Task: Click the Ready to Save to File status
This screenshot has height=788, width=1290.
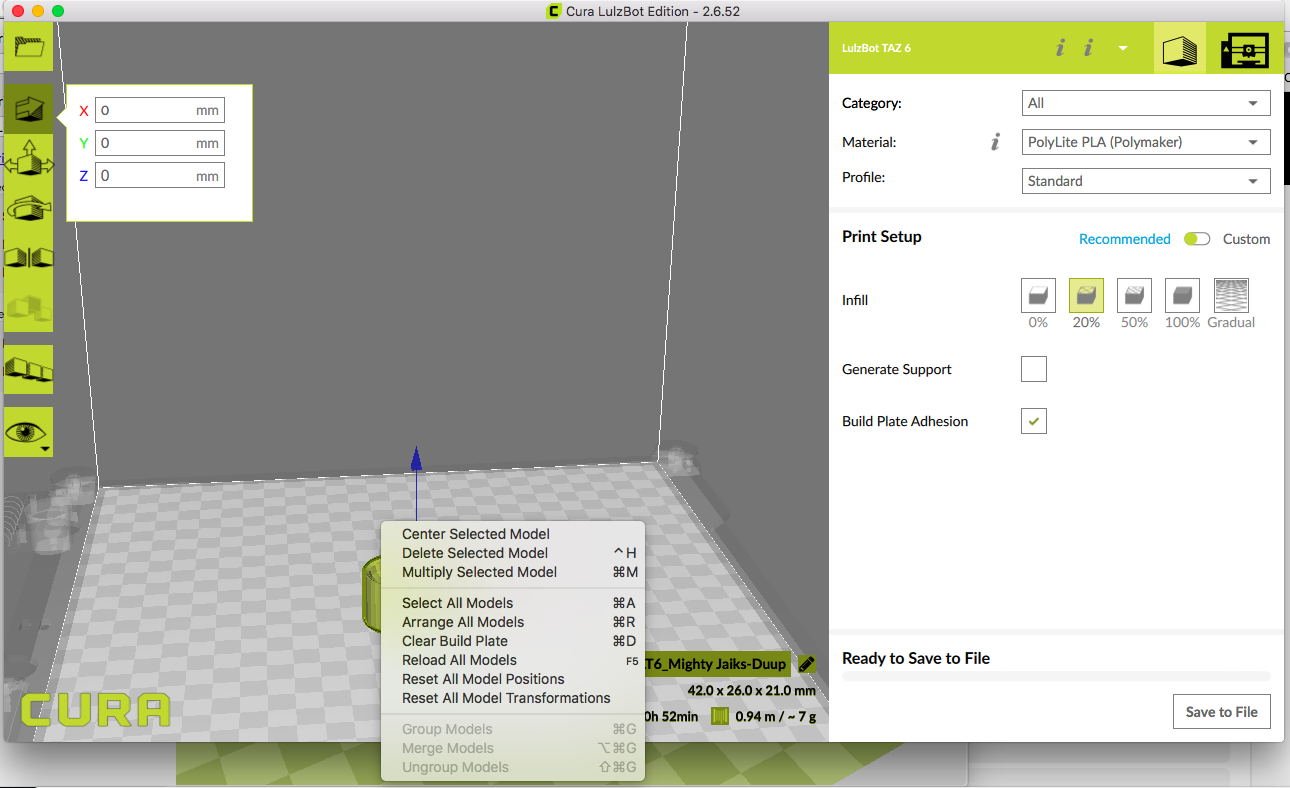Action: [x=916, y=658]
